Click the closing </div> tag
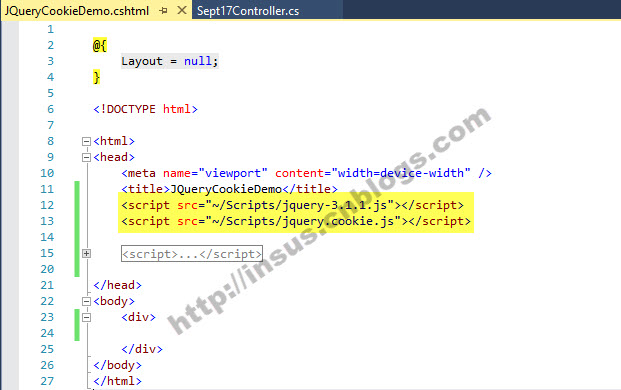The image size is (621, 390). pos(142,349)
